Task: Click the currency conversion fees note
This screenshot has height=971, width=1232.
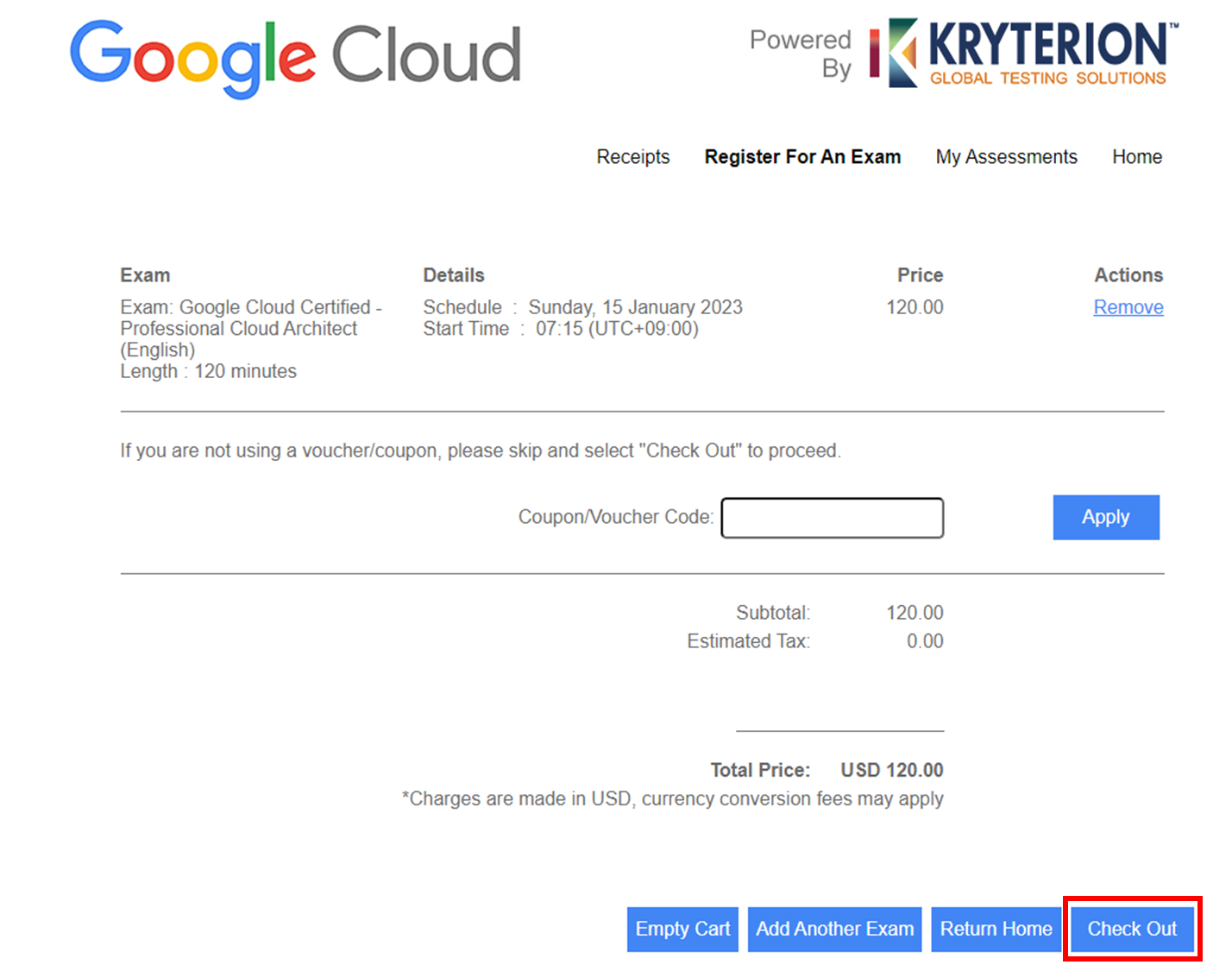Action: 672,799
